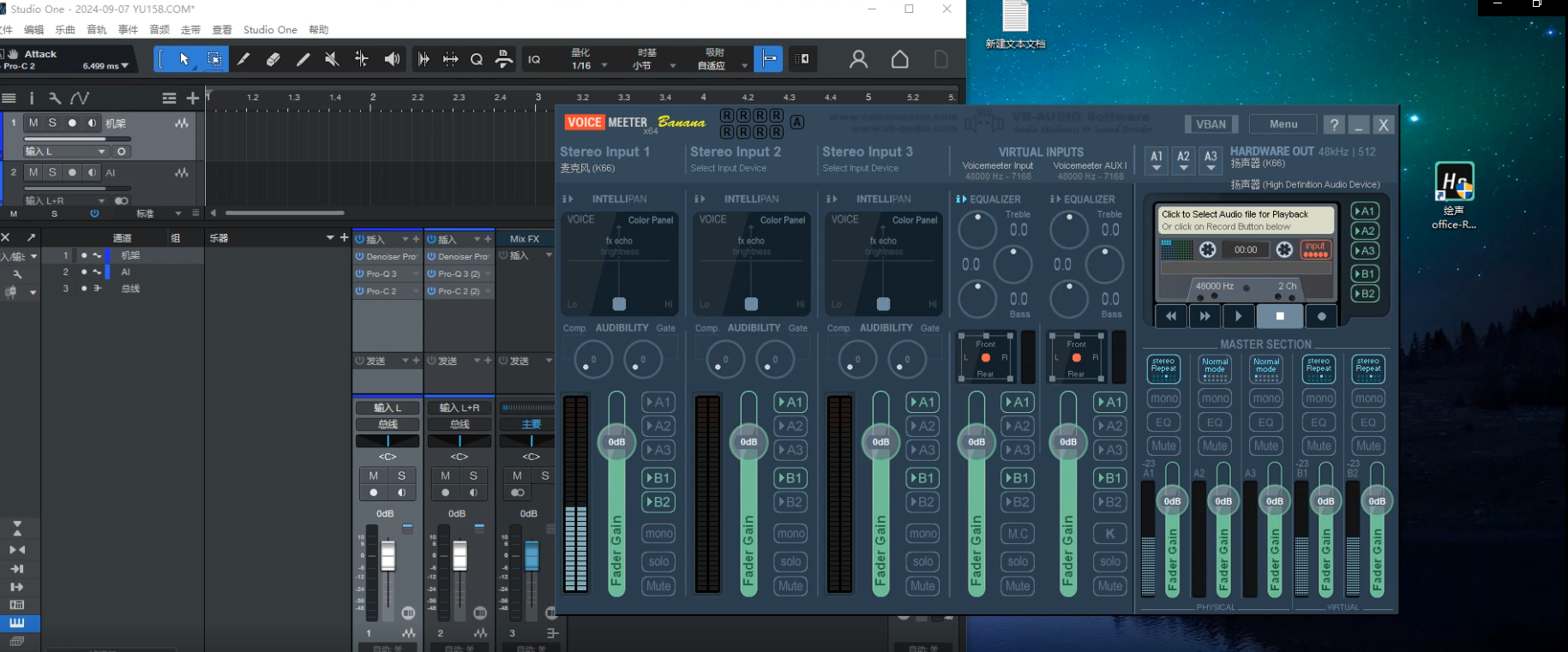This screenshot has height=652, width=1568.
Task: Open hardware out A2 device dropdown
Action: (x=1183, y=159)
